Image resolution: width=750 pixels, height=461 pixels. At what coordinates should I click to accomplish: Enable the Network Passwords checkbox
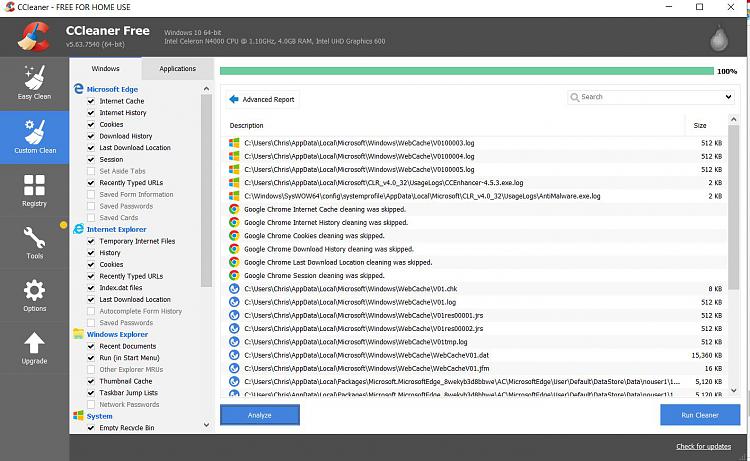coord(91,405)
